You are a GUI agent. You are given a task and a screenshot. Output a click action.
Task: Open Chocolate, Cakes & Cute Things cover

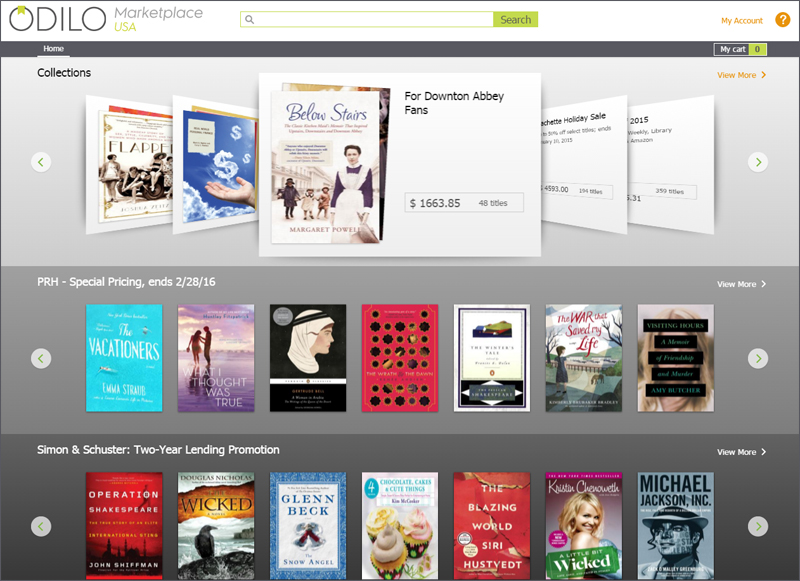click(x=399, y=525)
